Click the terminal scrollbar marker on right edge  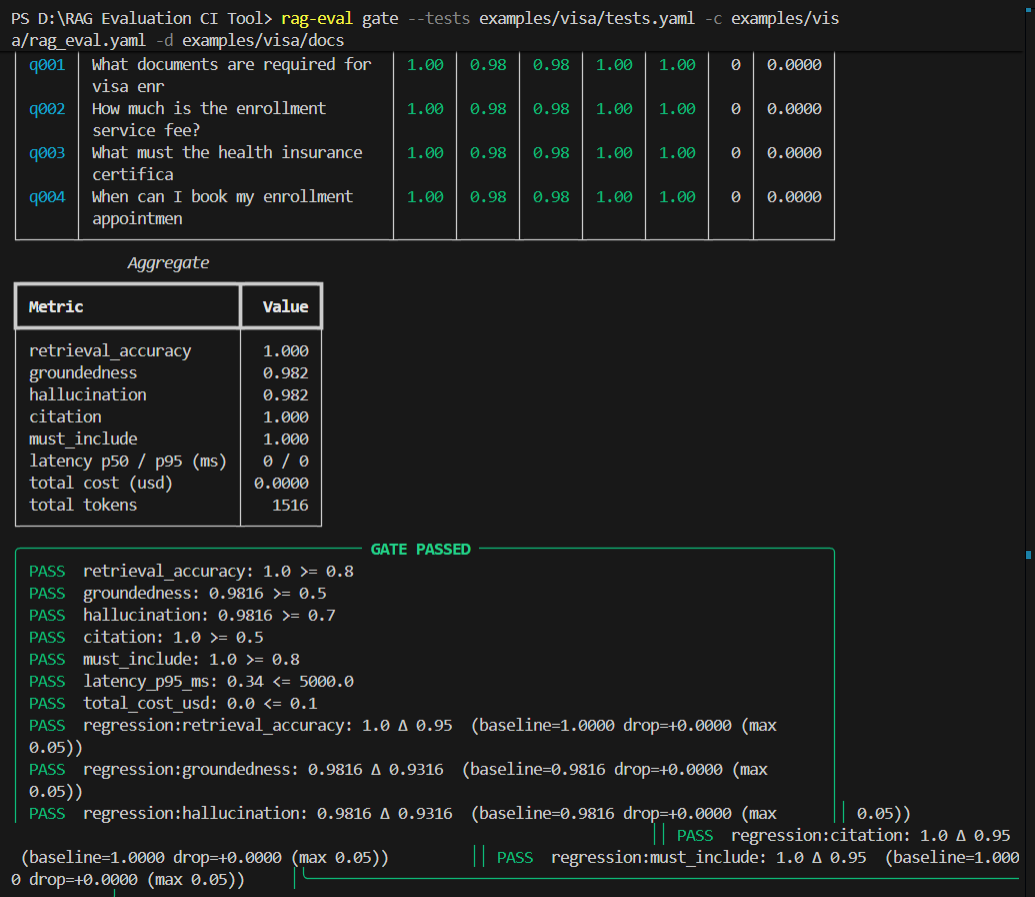coord(1028,554)
